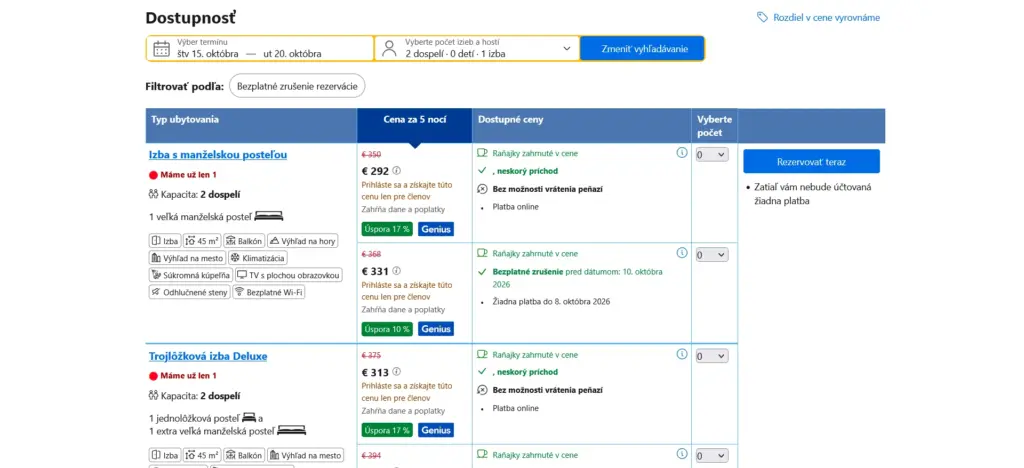Click text Zatiaľ vám nebude účtovaná žiadna platba
Viewport: 1024px width, 468px height.
(812, 194)
